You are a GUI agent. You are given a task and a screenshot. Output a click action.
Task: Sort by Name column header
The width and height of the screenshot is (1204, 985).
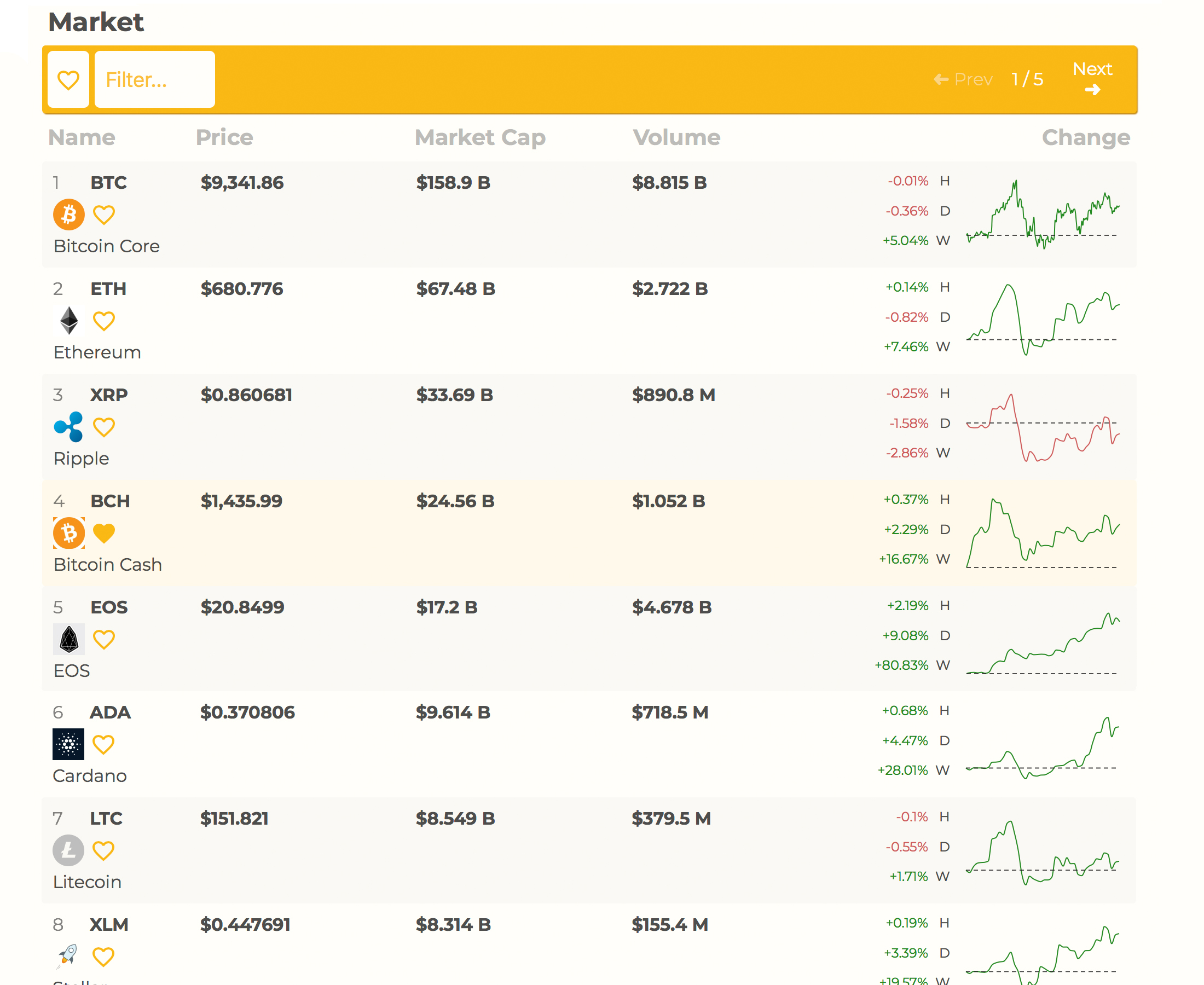[82, 137]
